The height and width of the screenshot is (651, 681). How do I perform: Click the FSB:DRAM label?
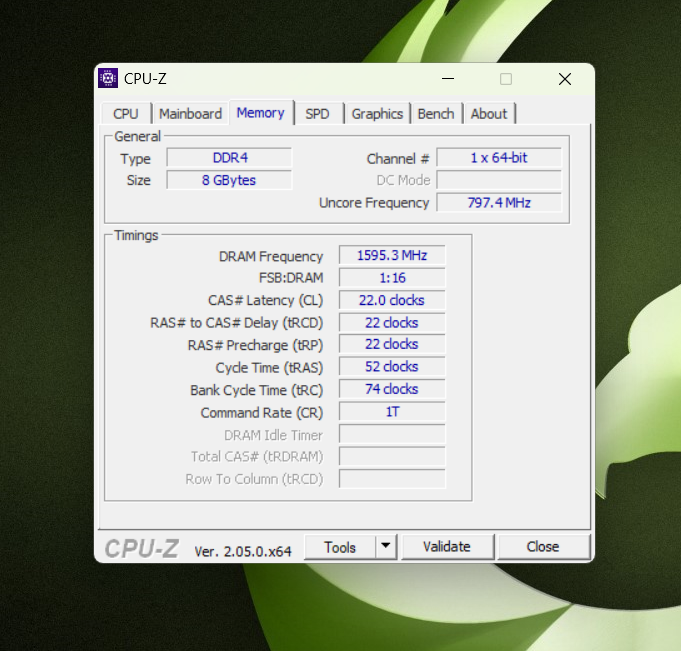pos(291,278)
